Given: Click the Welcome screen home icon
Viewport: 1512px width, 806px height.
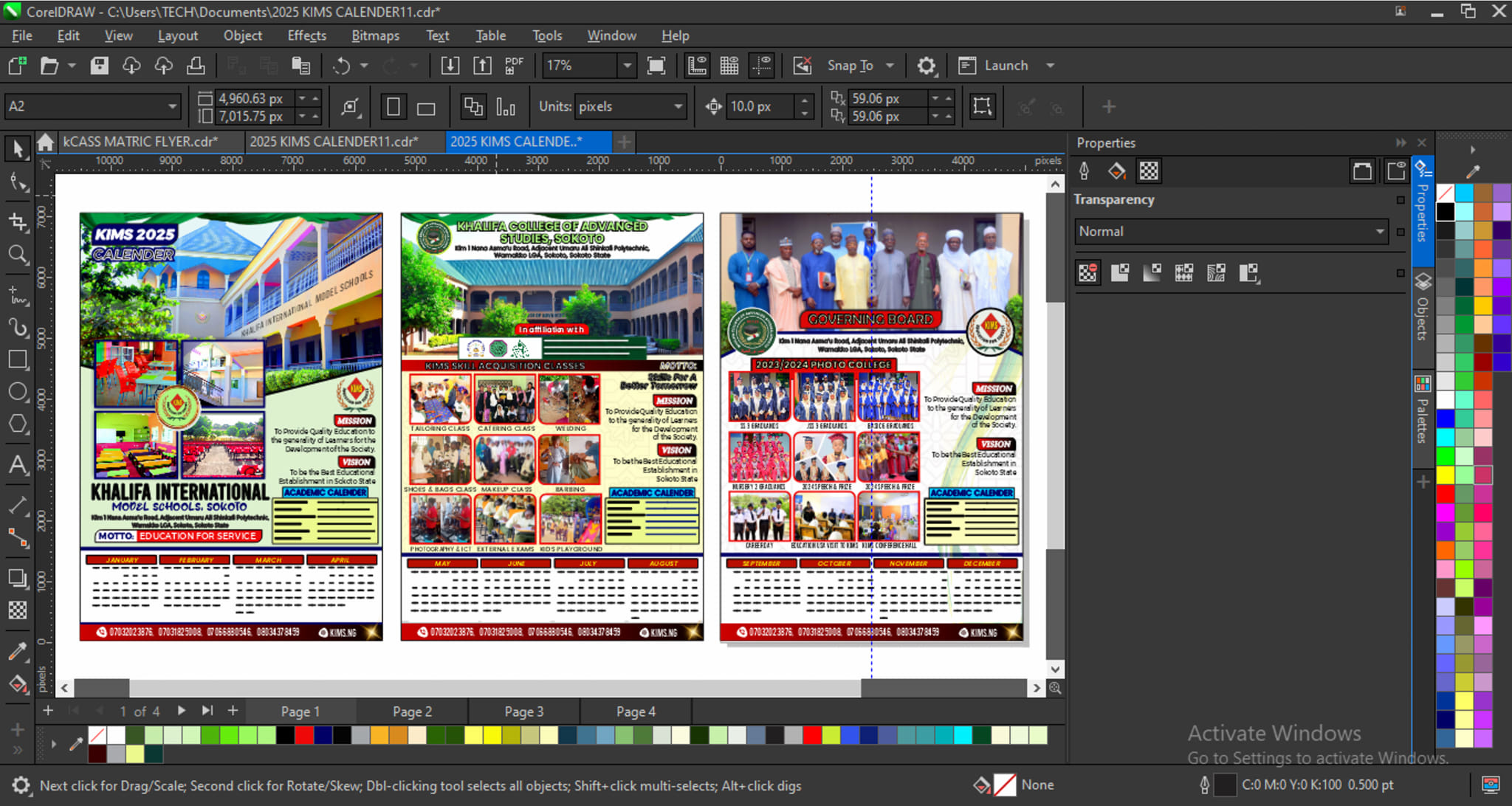Looking at the screenshot, I should pyautogui.click(x=45, y=142).
